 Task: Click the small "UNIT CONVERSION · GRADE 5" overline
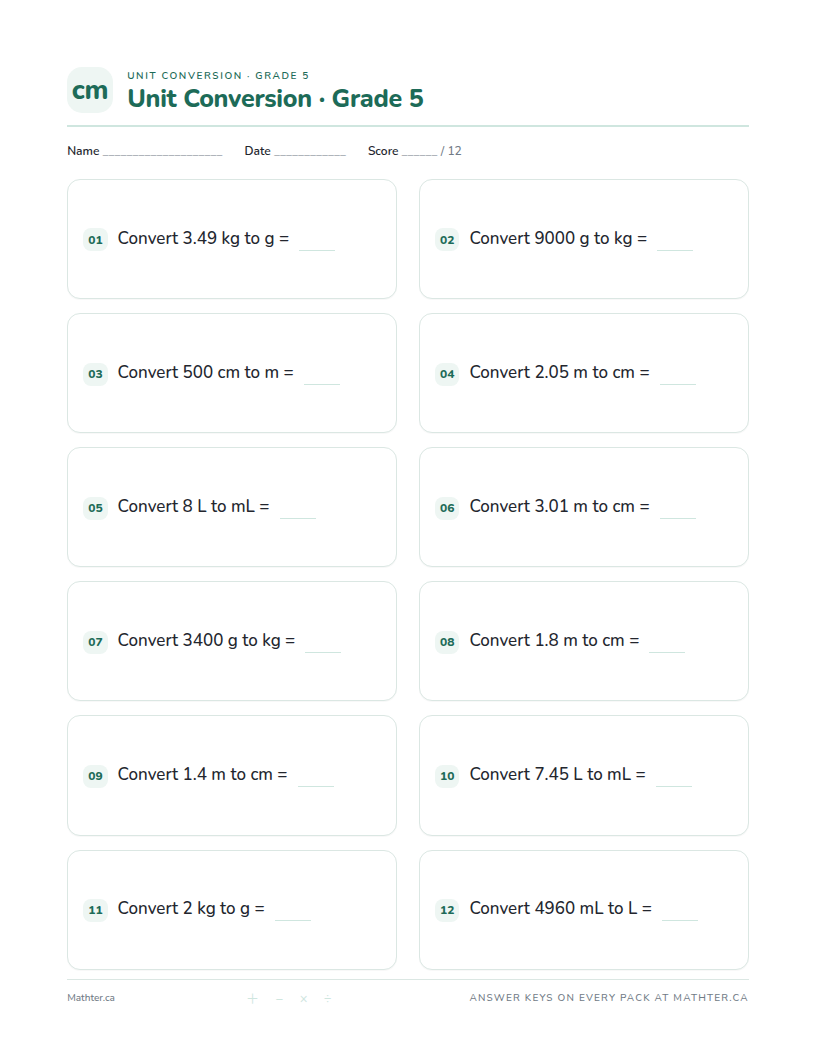coord(218,75)
